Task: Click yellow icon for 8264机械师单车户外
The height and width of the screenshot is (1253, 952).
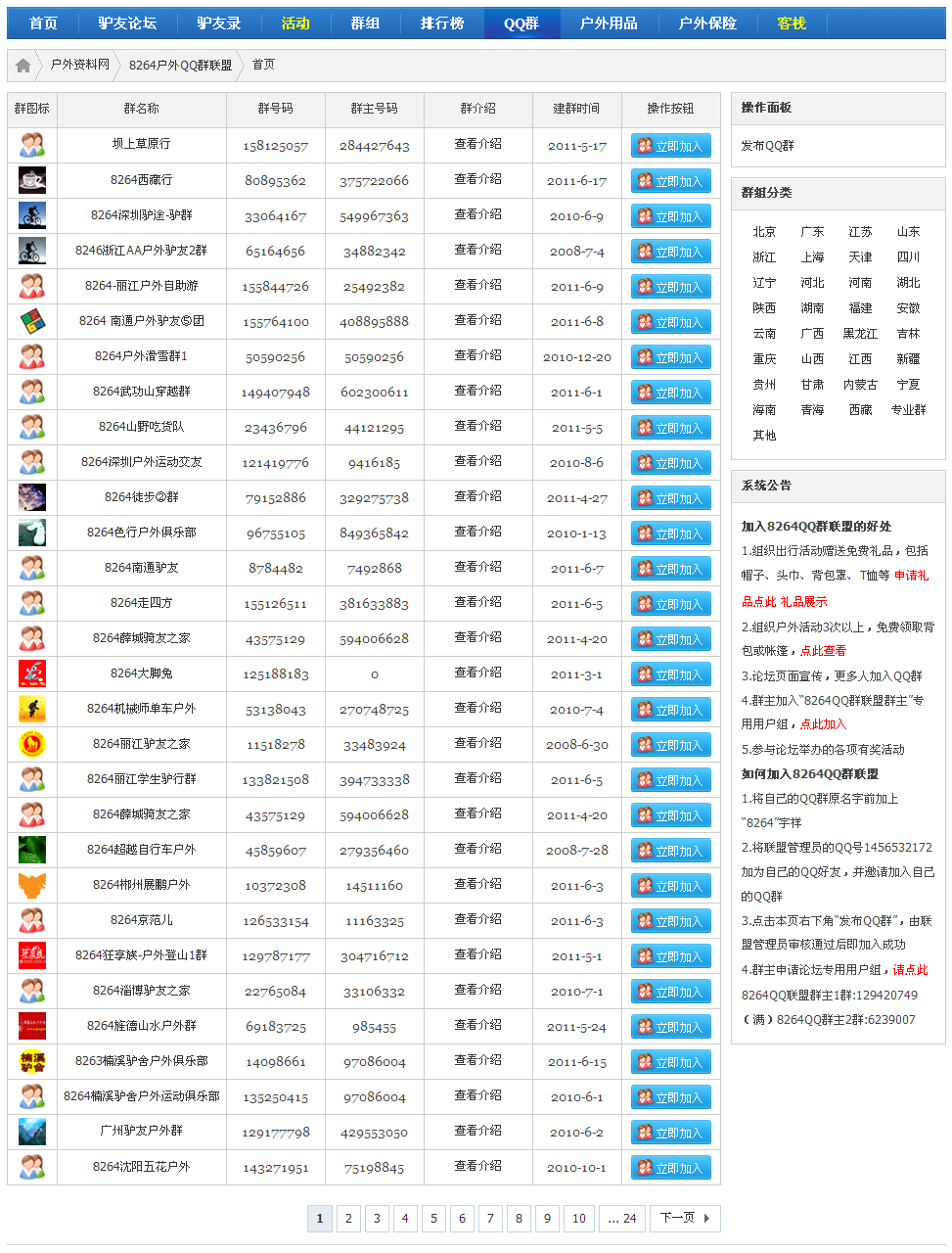Action: [32, 709]
